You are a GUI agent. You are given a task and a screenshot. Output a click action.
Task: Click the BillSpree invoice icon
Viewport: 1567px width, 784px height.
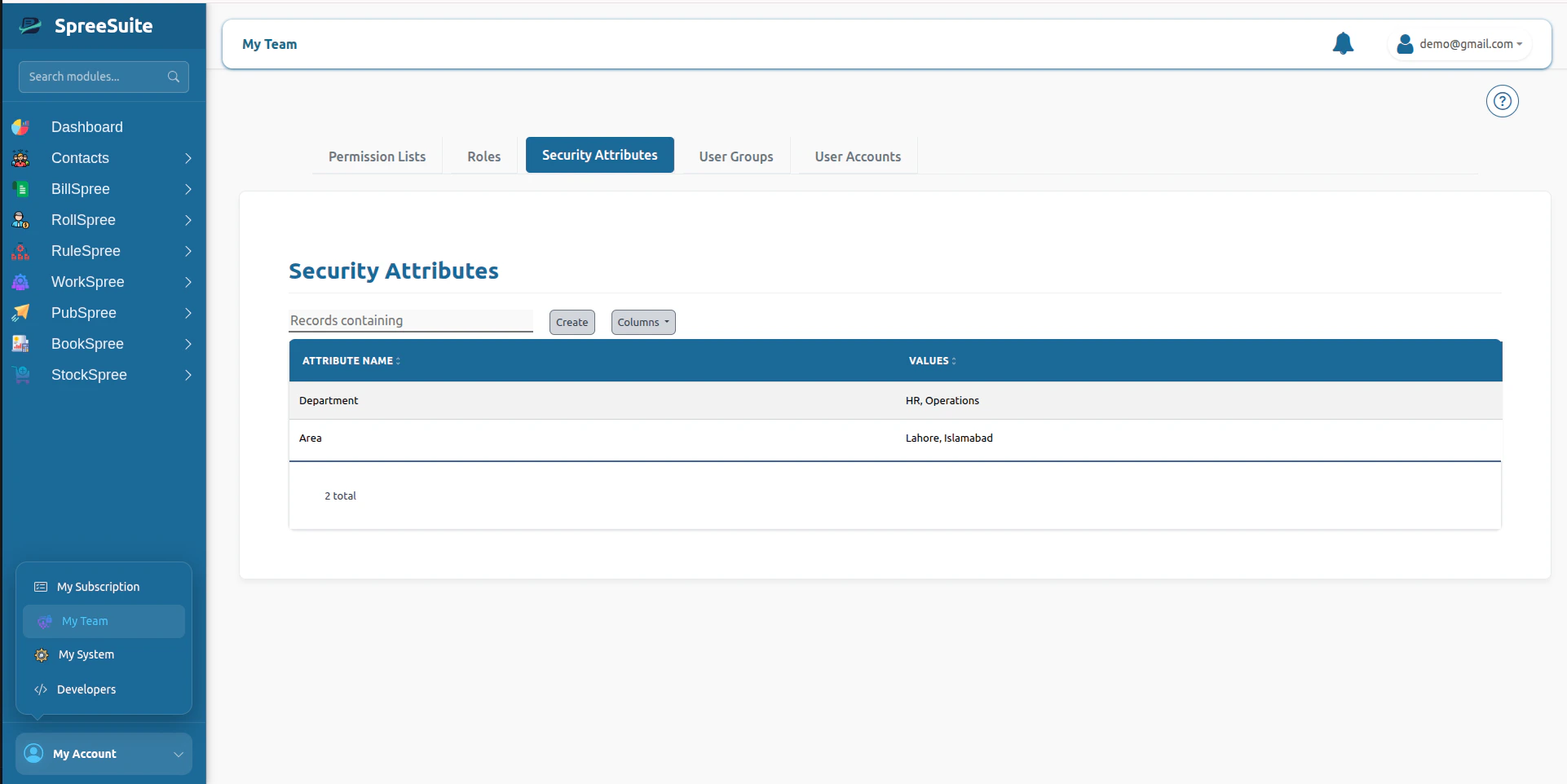coord(20,189)
